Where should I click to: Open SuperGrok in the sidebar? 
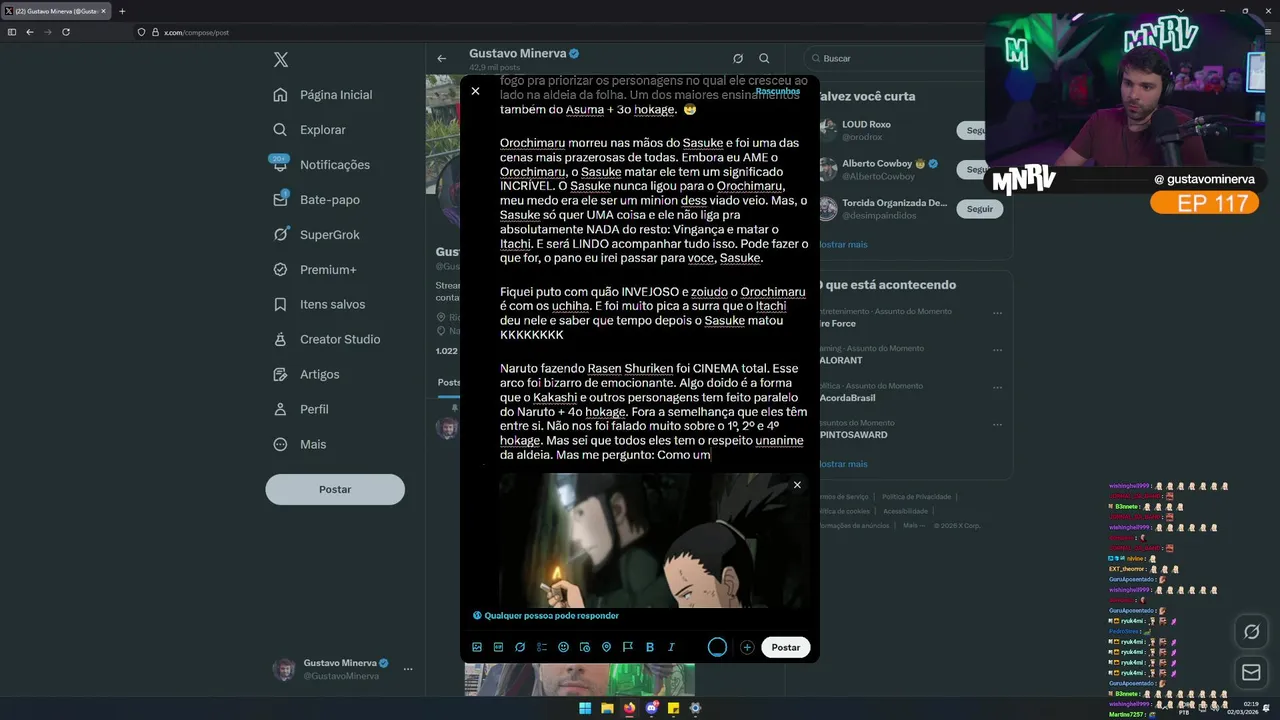[x=317, y=235]
